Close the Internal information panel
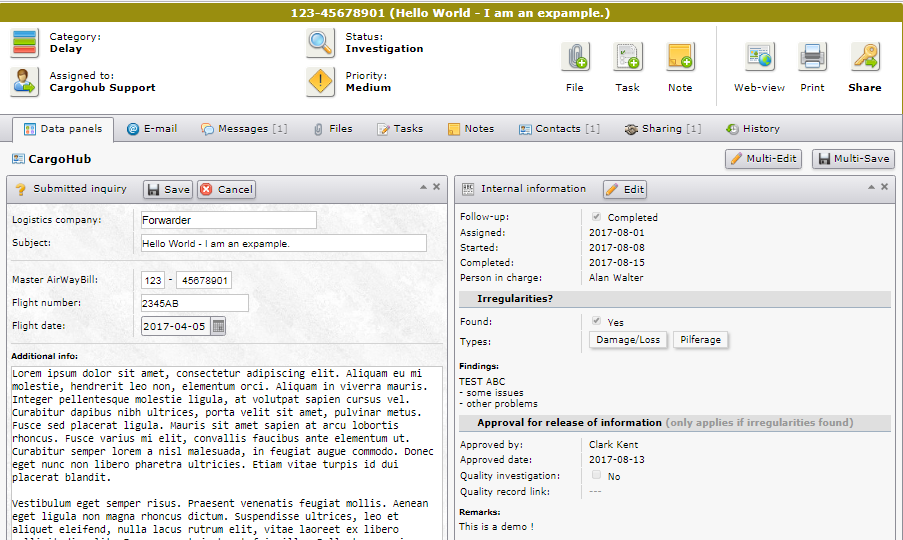This screenshot has width=903, height=540. [x=884, y=187]
